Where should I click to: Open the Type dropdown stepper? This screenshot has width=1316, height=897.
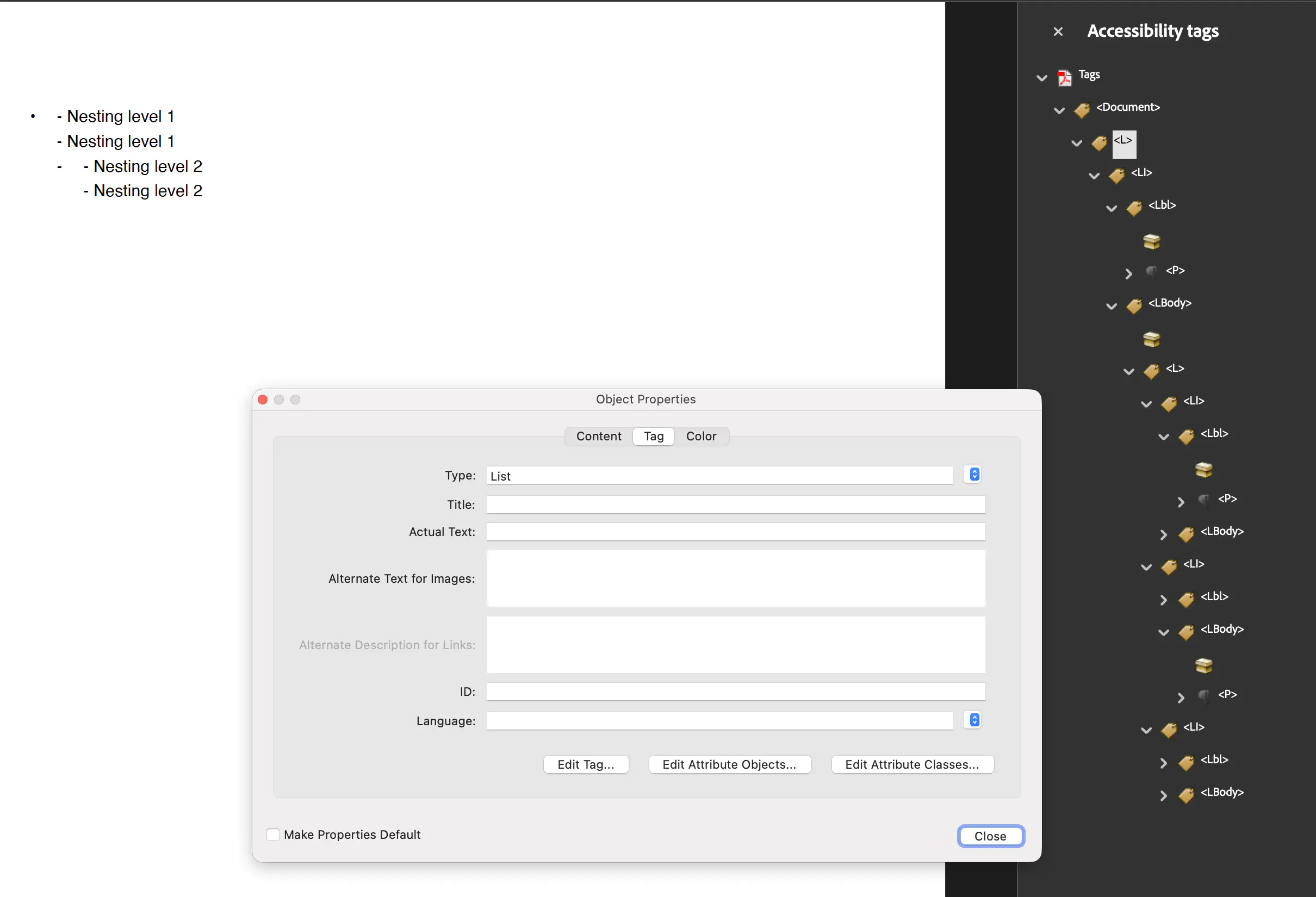click(x=974, y=474)
